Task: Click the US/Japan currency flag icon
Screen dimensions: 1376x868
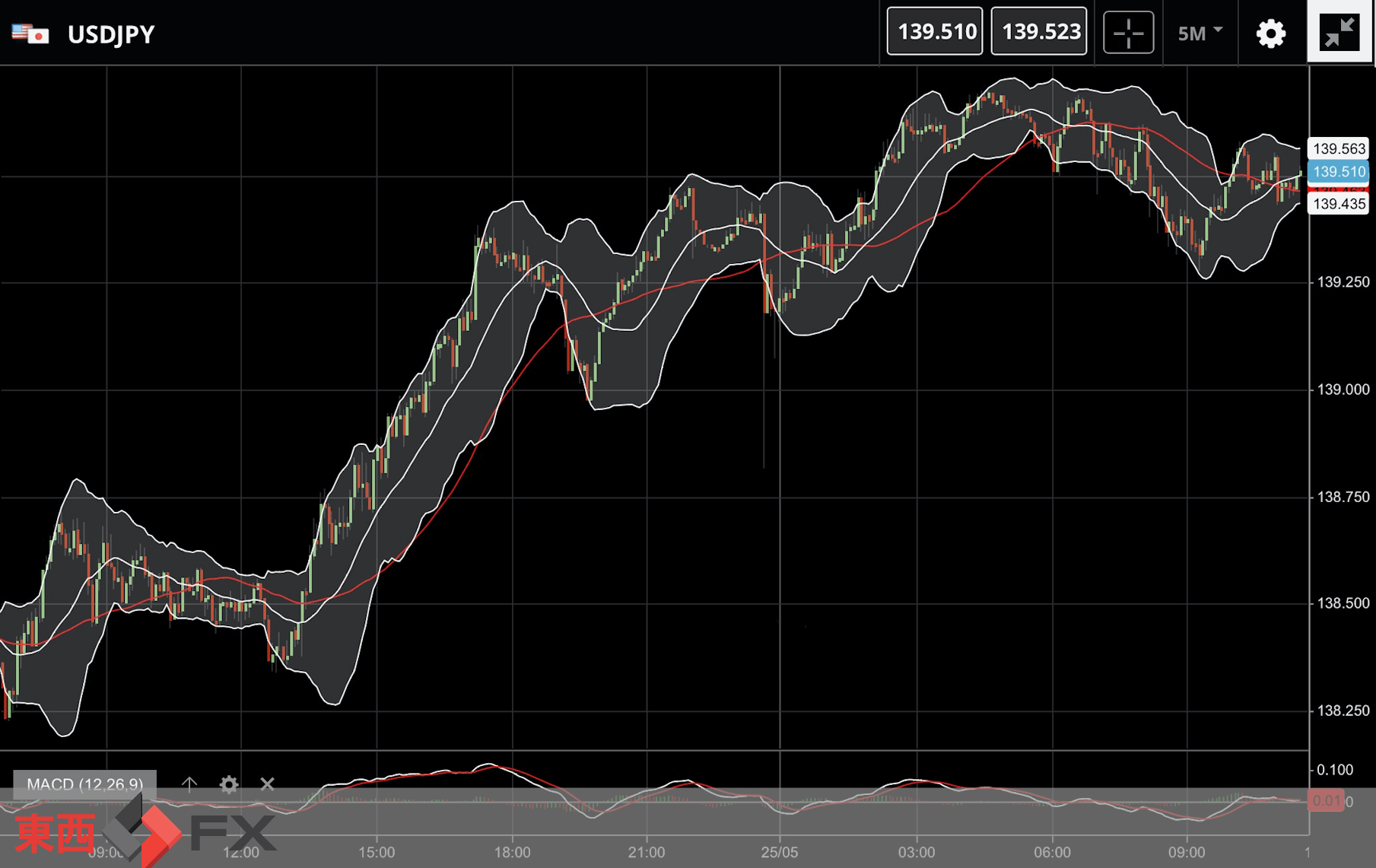Action: pyautogui.click(x=30, y=34)
